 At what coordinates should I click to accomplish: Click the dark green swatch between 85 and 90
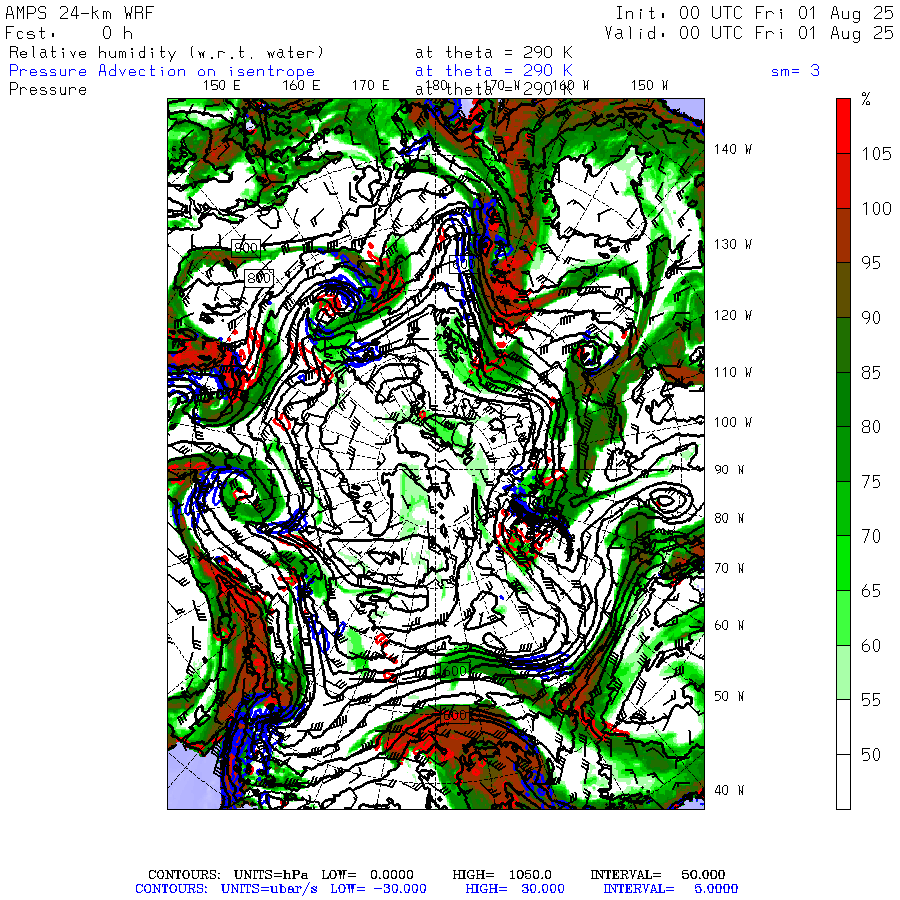843,344
